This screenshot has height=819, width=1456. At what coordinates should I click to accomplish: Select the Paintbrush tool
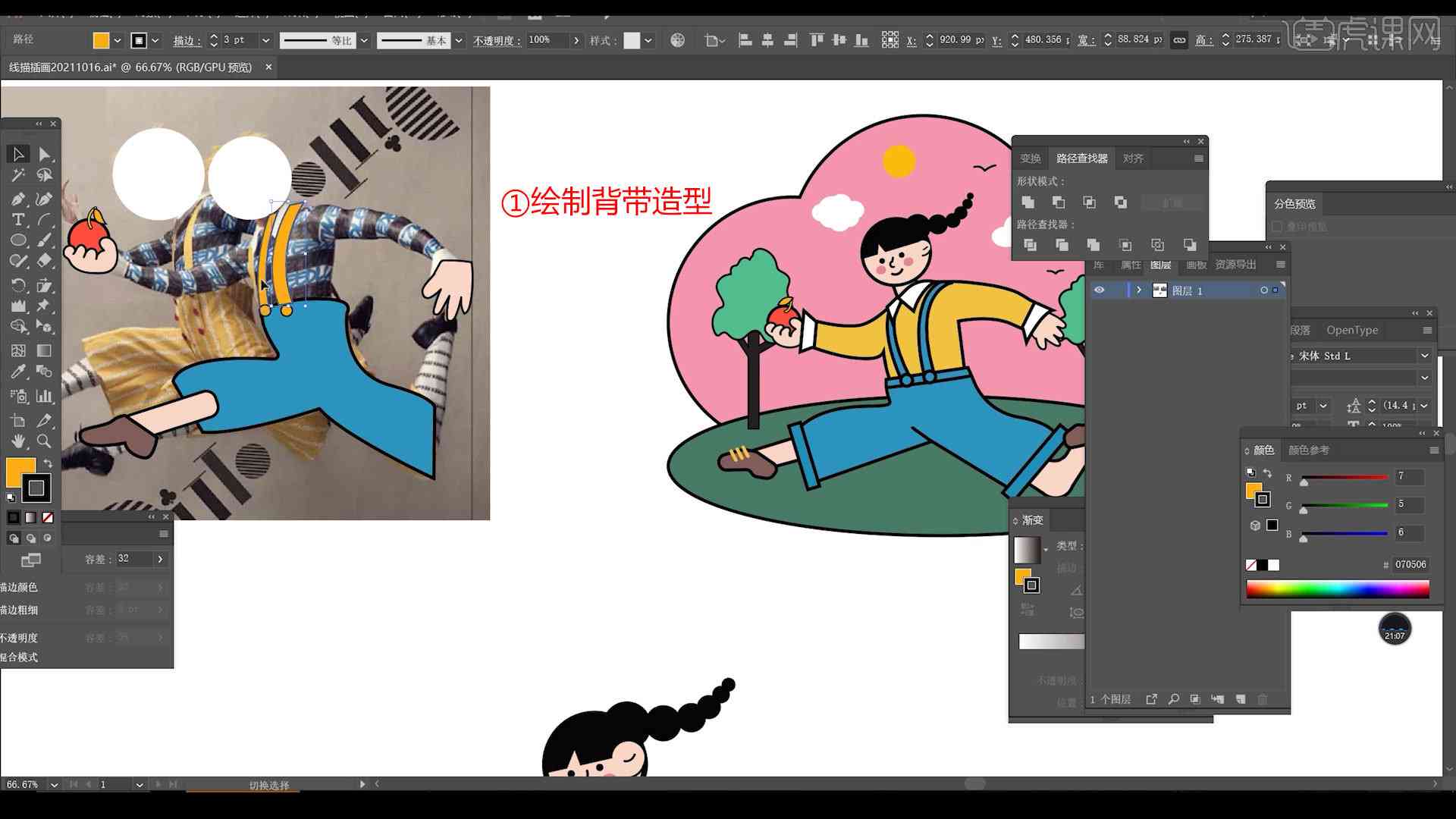pos(45,240)
